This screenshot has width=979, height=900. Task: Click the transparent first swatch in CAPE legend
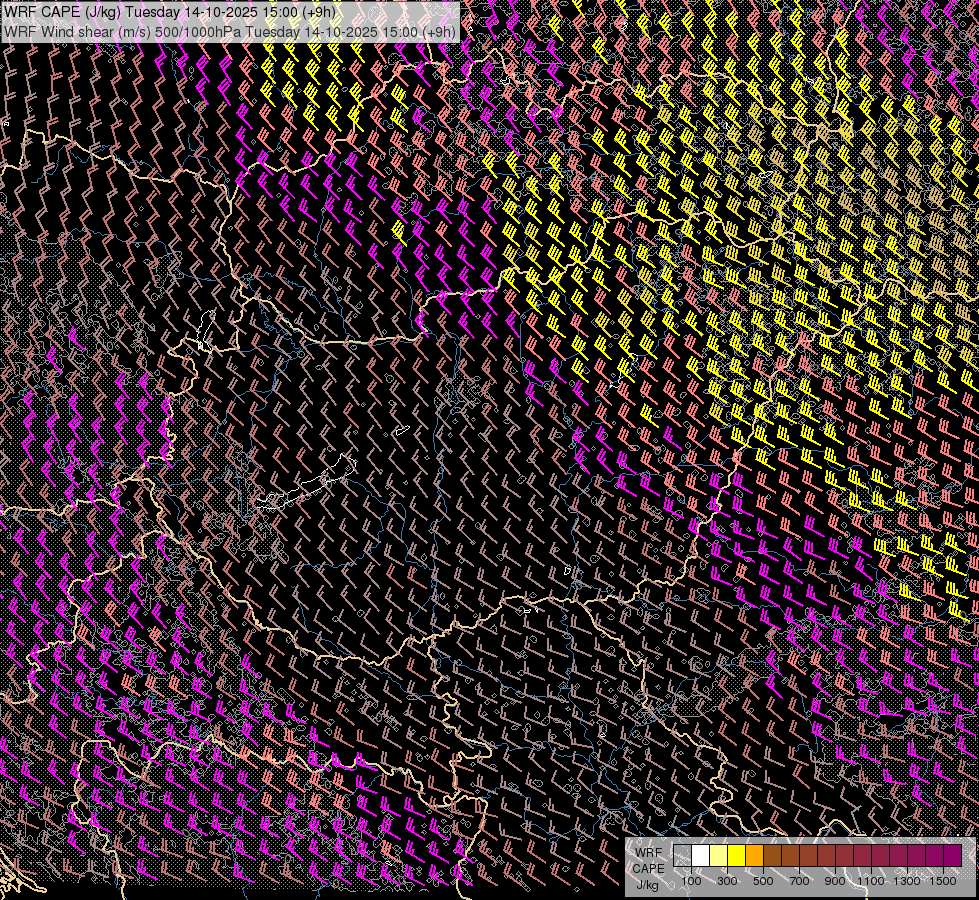coord(682,855)
